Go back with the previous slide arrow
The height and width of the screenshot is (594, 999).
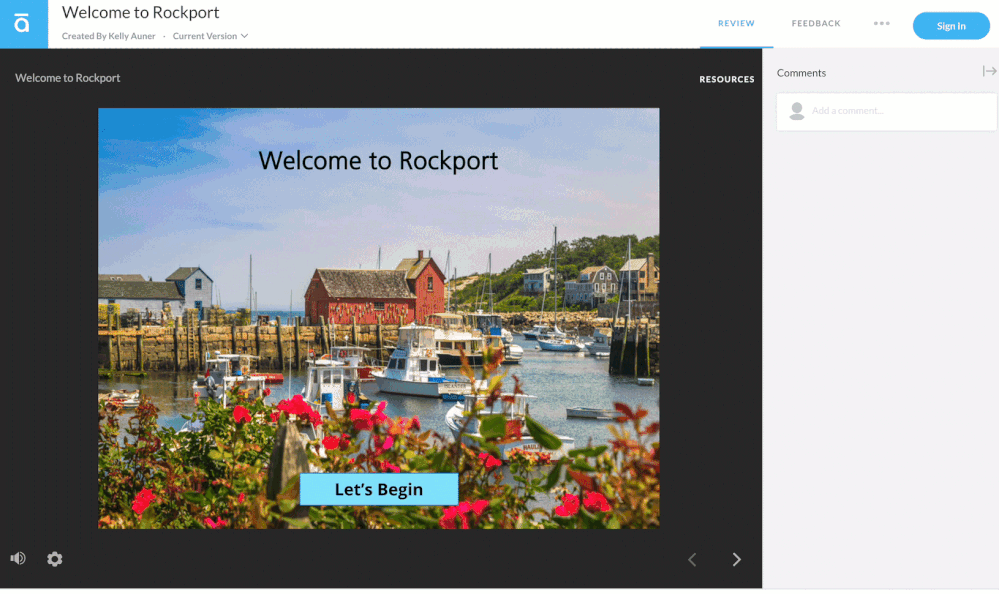pyautogui.click(x=692, y=559)
